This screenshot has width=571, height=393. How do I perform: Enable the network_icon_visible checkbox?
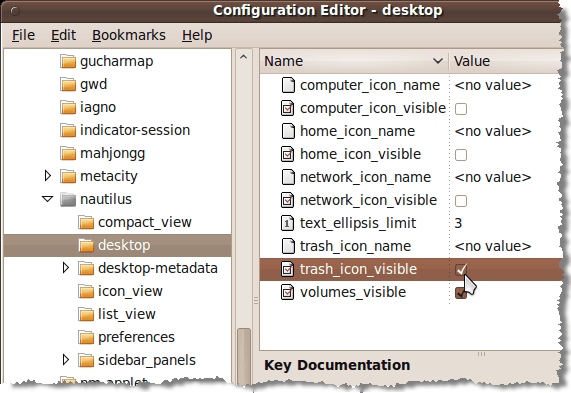point(461,200)
